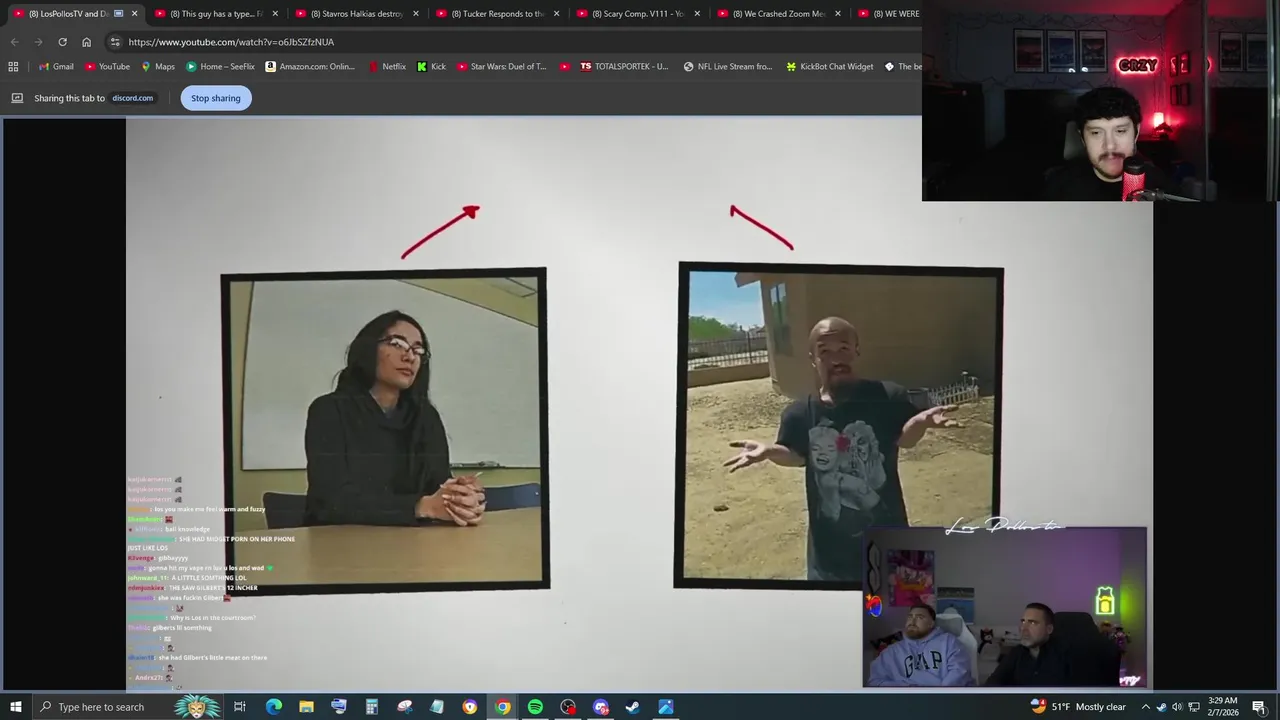Screen dimensions: 1280x720
Task: Open the apps grid in bookmarks bar
Action: click(x=13, y=67)
